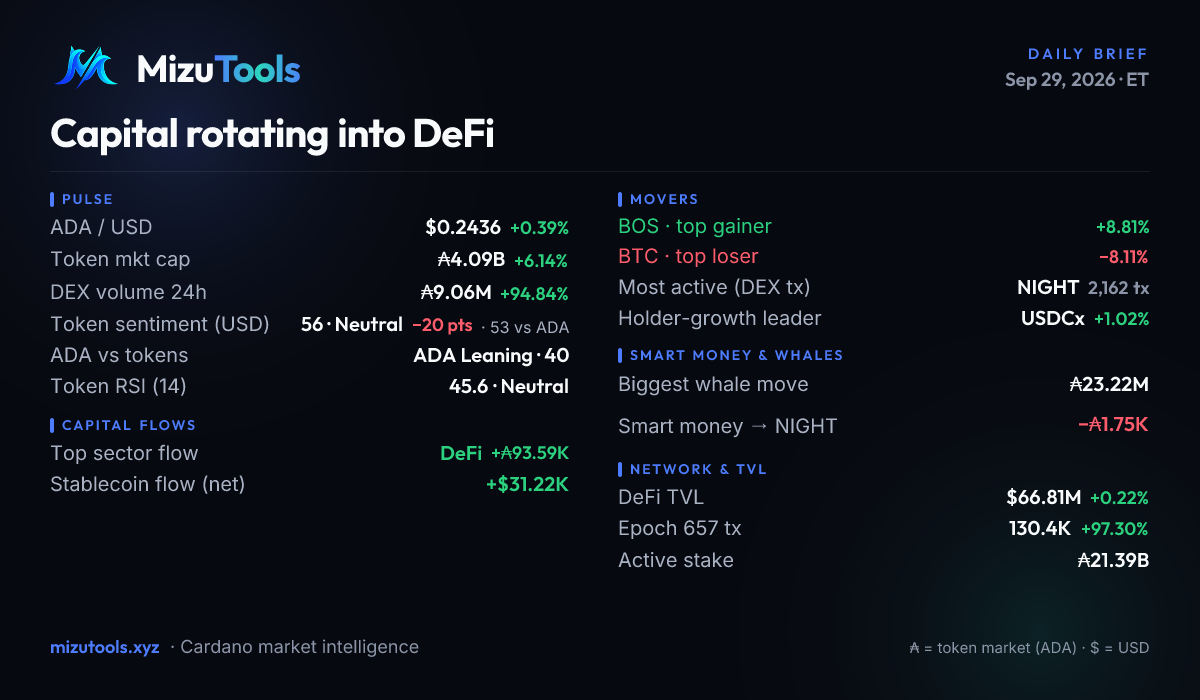Click the Smart money NIGHT negative value
Image resolution: width=1200 pixels, height=700 pixels.
tap(1113, 424)
